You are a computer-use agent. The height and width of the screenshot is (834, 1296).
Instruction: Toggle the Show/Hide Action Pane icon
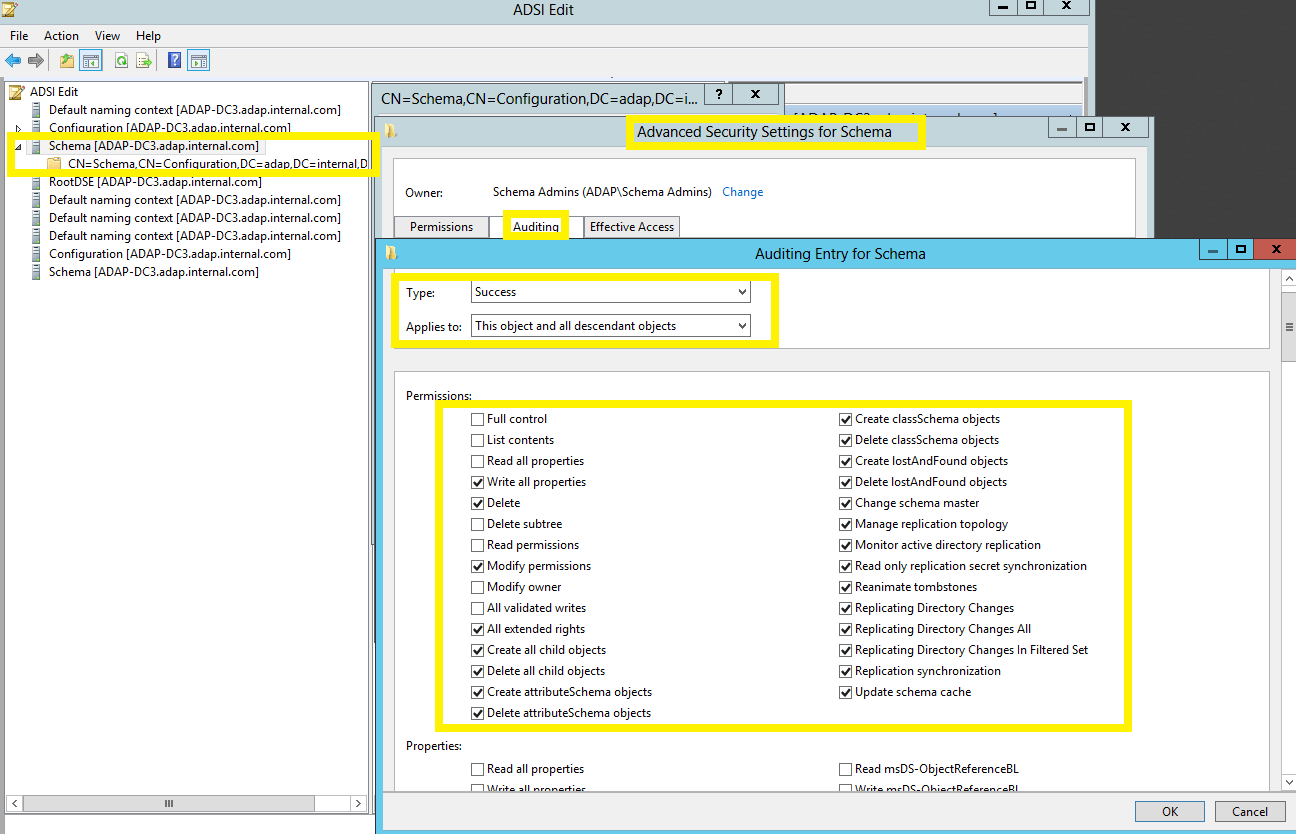[x=198, y=61]
